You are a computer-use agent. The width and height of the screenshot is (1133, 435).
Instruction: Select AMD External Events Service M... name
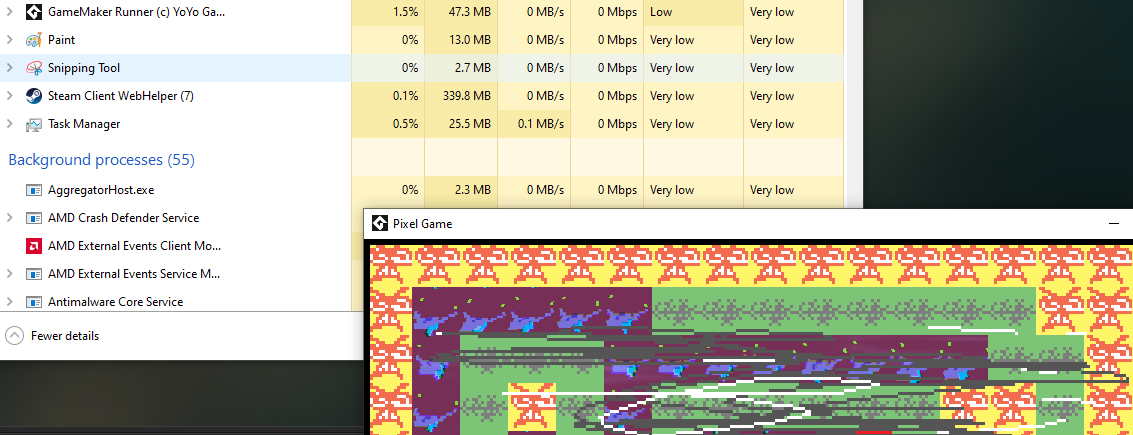point(134,274)
